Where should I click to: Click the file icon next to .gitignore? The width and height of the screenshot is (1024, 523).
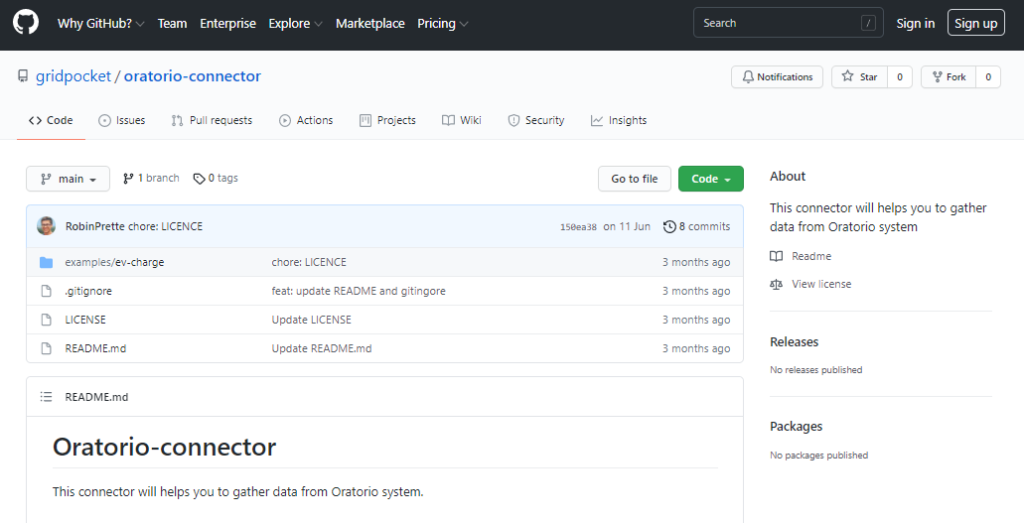point(46,291)
